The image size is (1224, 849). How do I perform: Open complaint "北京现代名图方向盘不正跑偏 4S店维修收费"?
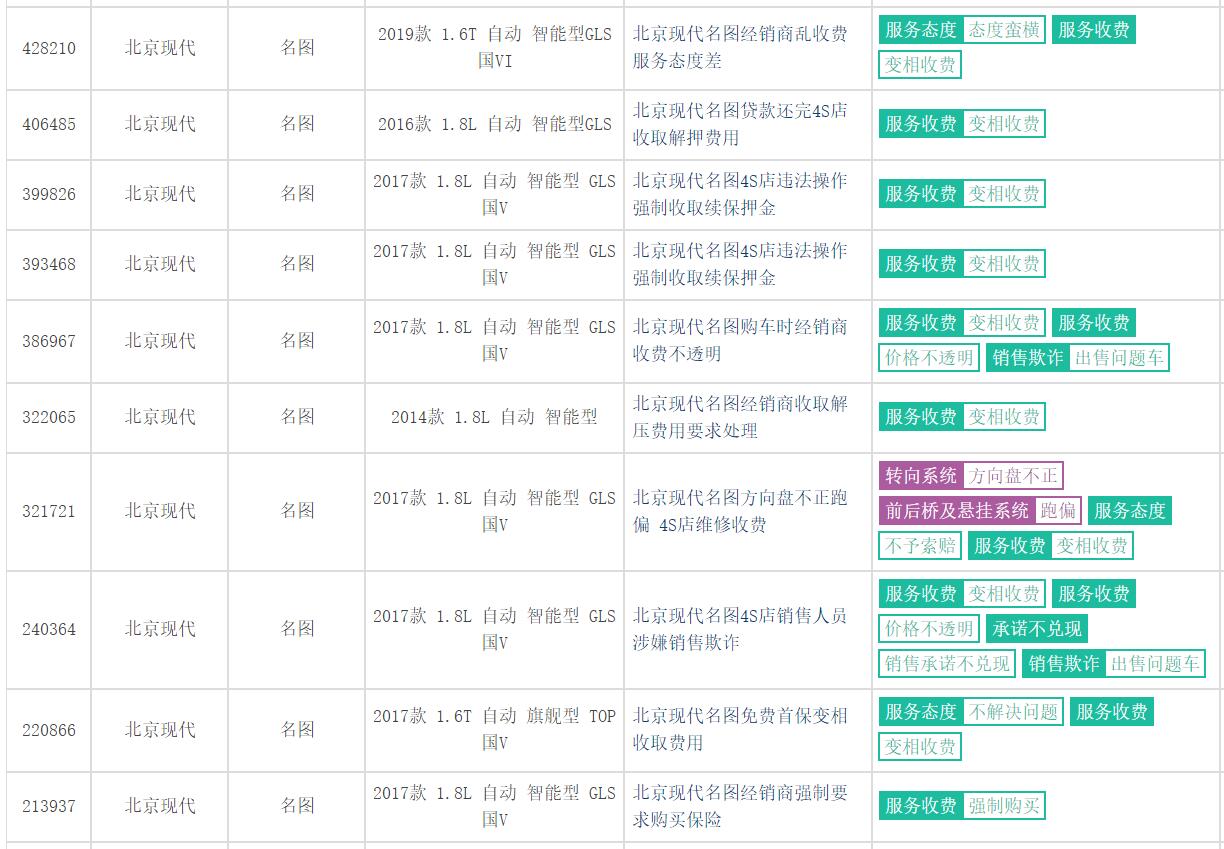[740, 511]
